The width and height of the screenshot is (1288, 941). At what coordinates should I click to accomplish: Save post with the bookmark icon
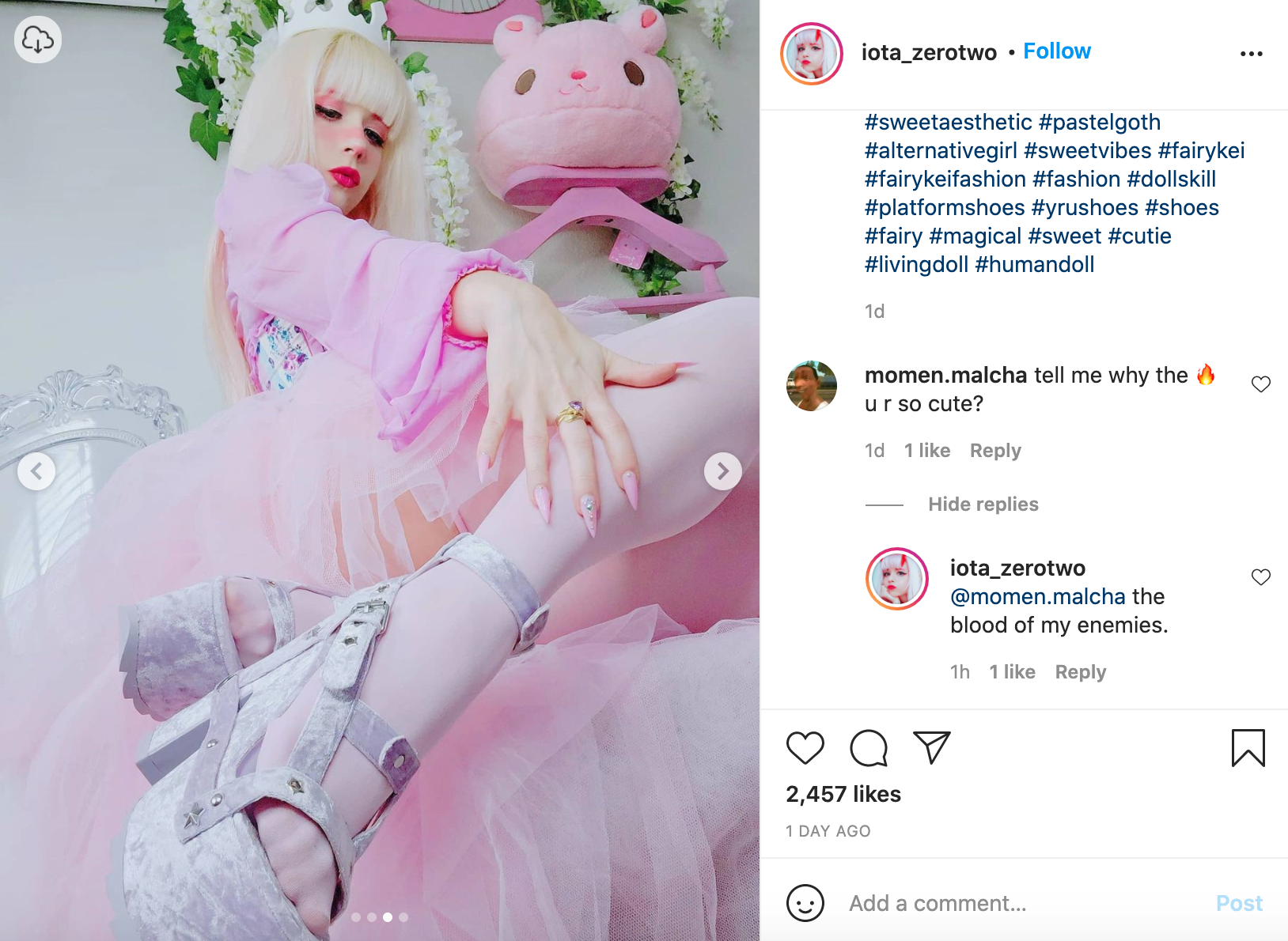[x=1248, y=748]
